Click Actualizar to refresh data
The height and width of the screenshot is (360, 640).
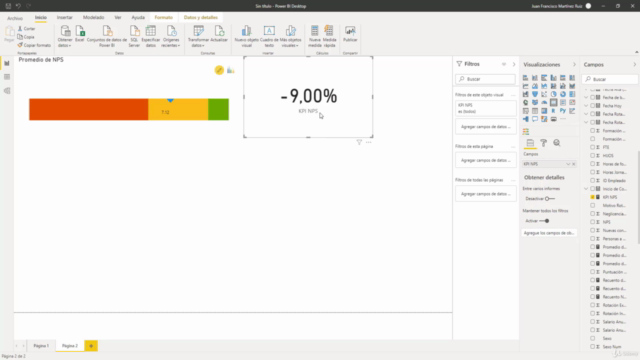219,33
